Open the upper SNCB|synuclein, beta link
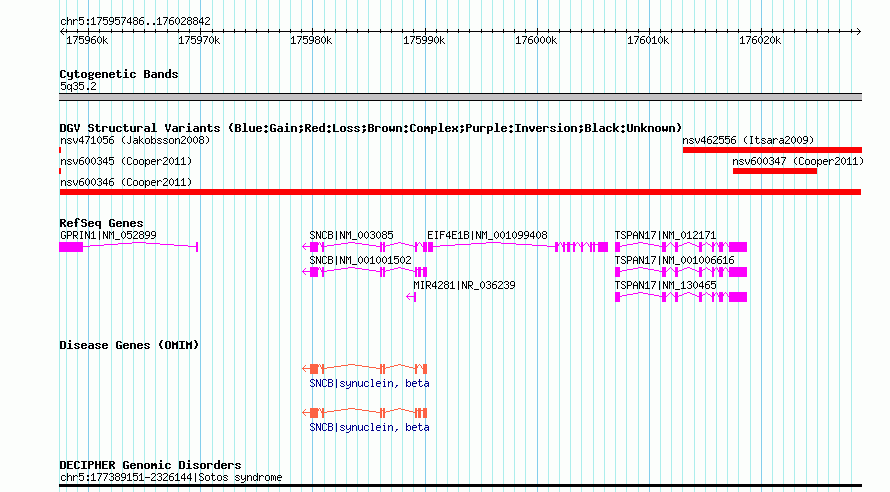890x492 pixels. point(369,384)
